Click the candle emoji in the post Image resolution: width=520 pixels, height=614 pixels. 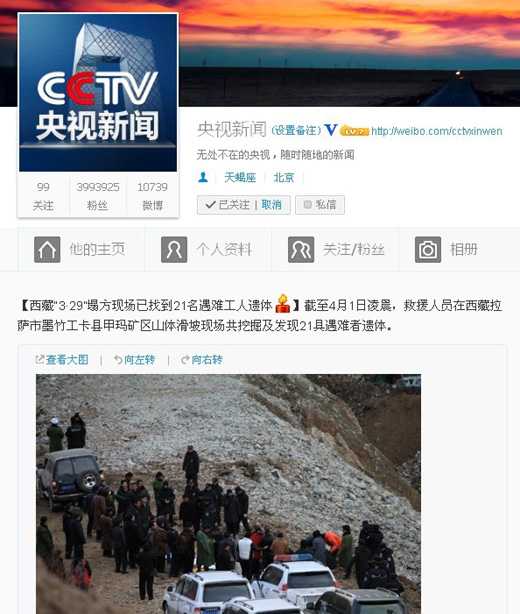[282, 303]
